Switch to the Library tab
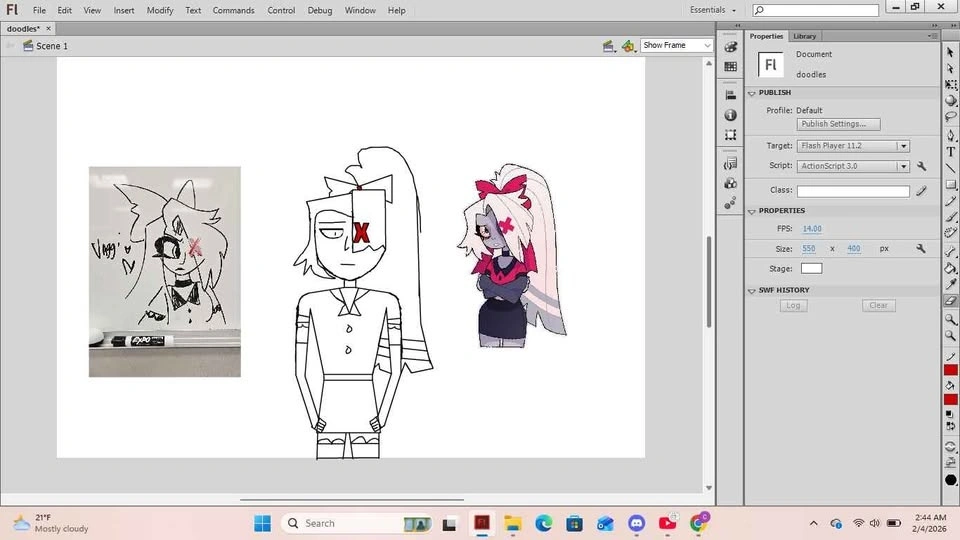 pyautogui.click(x=805, y=36)
